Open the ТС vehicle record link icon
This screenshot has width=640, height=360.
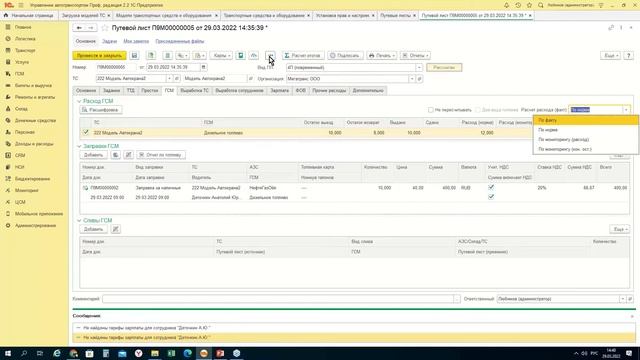(x=177, y=78)
